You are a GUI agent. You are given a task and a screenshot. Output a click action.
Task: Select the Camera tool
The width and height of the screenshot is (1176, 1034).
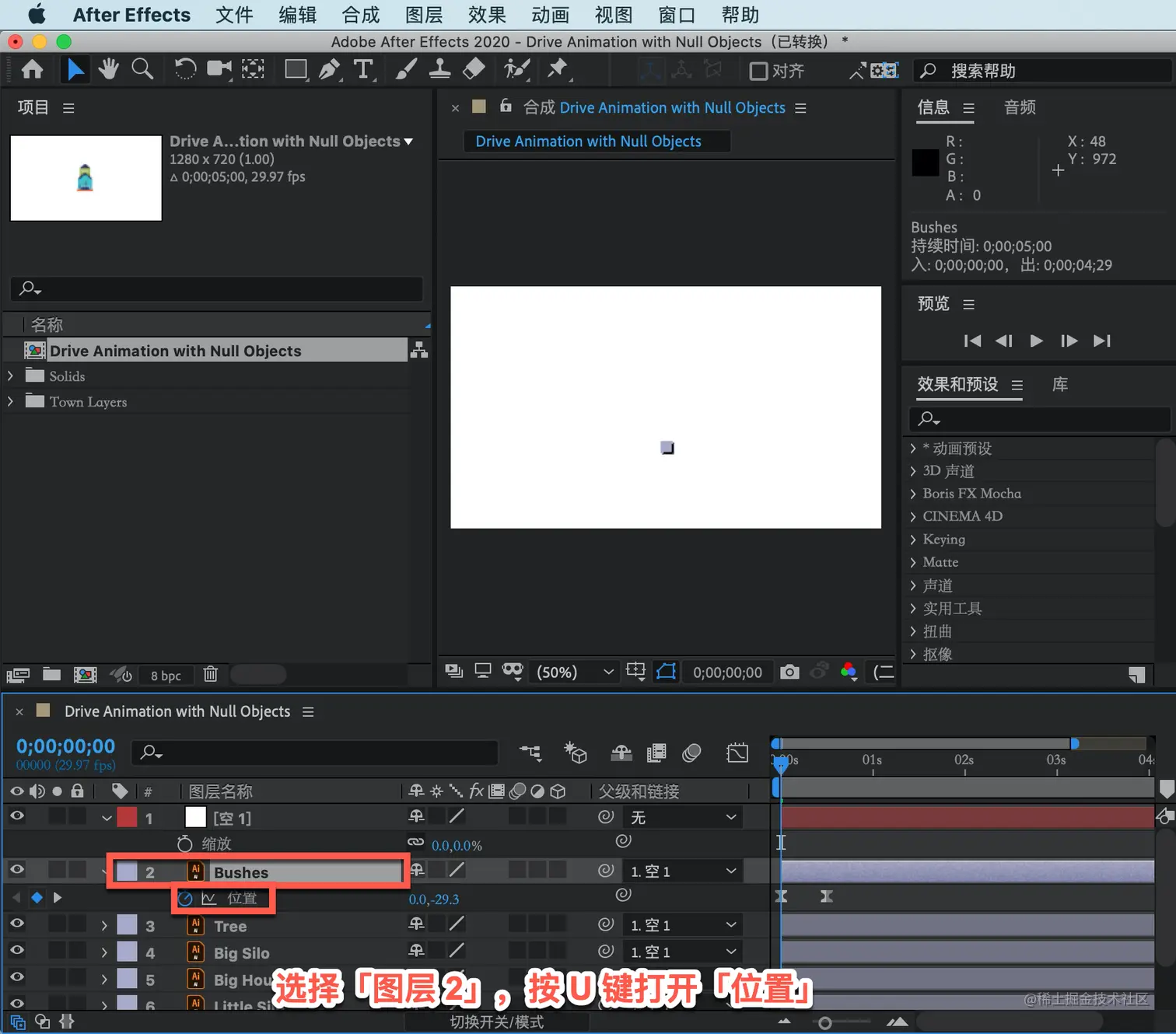(x=219, y=69)
